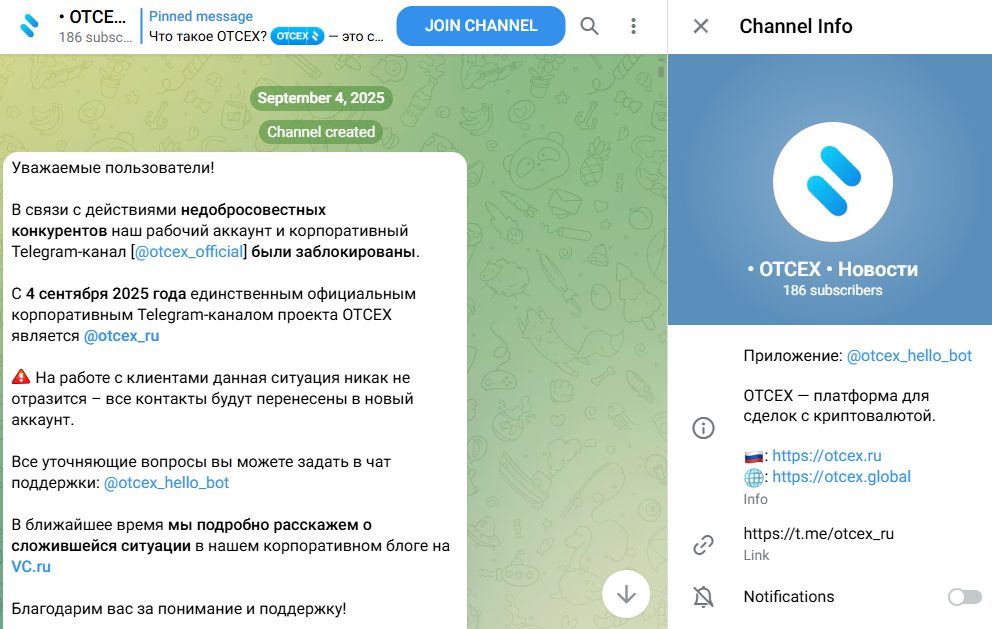Open @otcex_hello_bot link in the message
This screenshot has width=992, height=629.
[x=166, y=483]
